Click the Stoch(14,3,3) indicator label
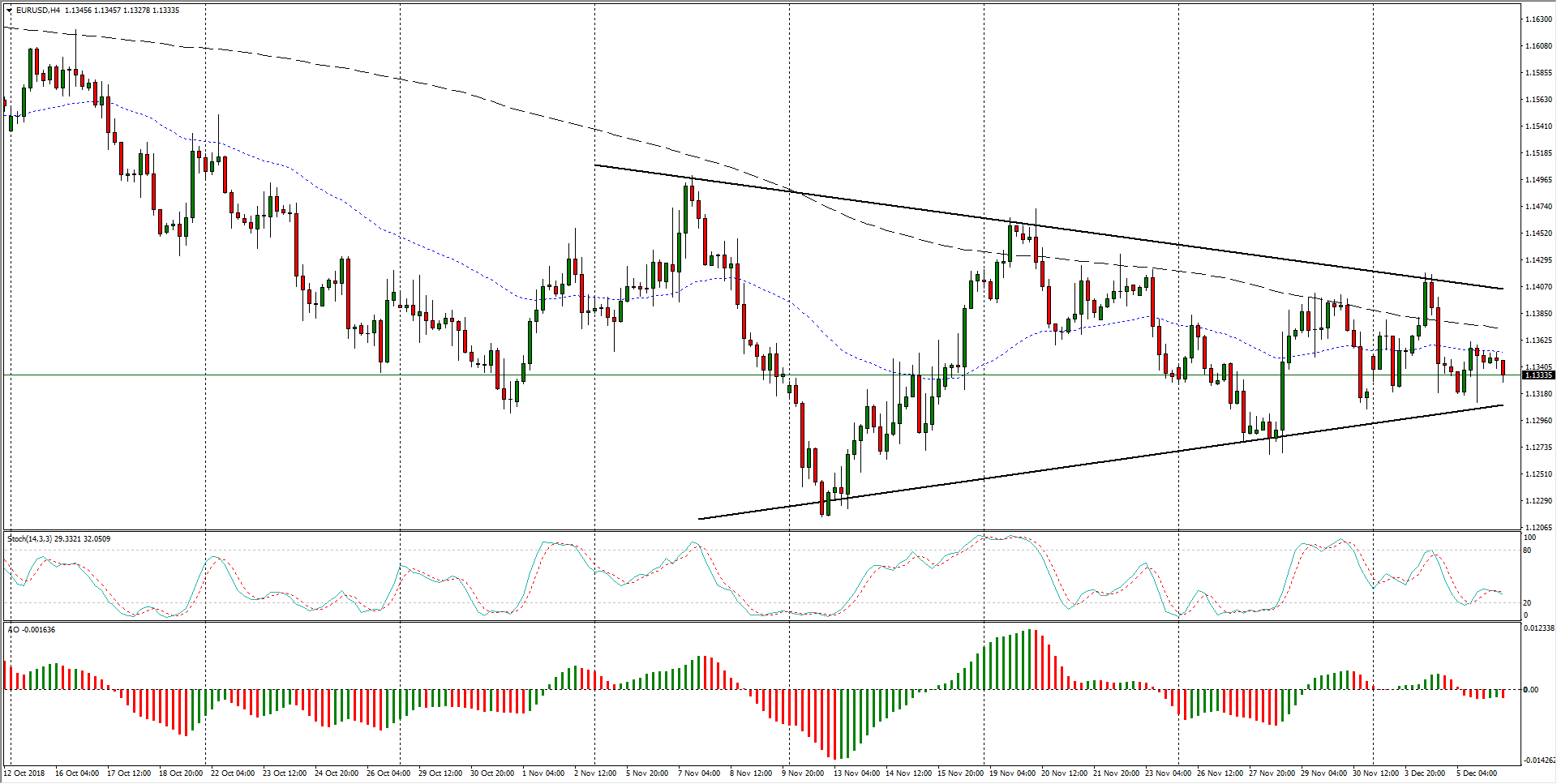Screen dimensions: 1557x784 pyautogui.click(x=30, y=539)
